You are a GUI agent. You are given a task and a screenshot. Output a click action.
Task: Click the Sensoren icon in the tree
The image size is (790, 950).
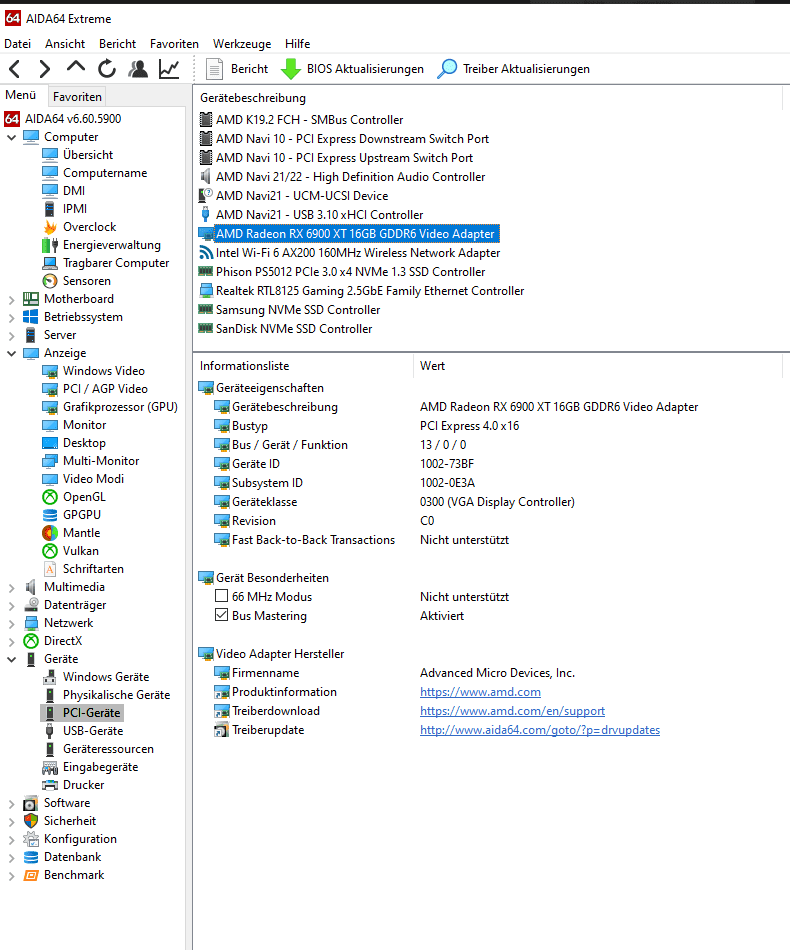[x=50, y=281]
